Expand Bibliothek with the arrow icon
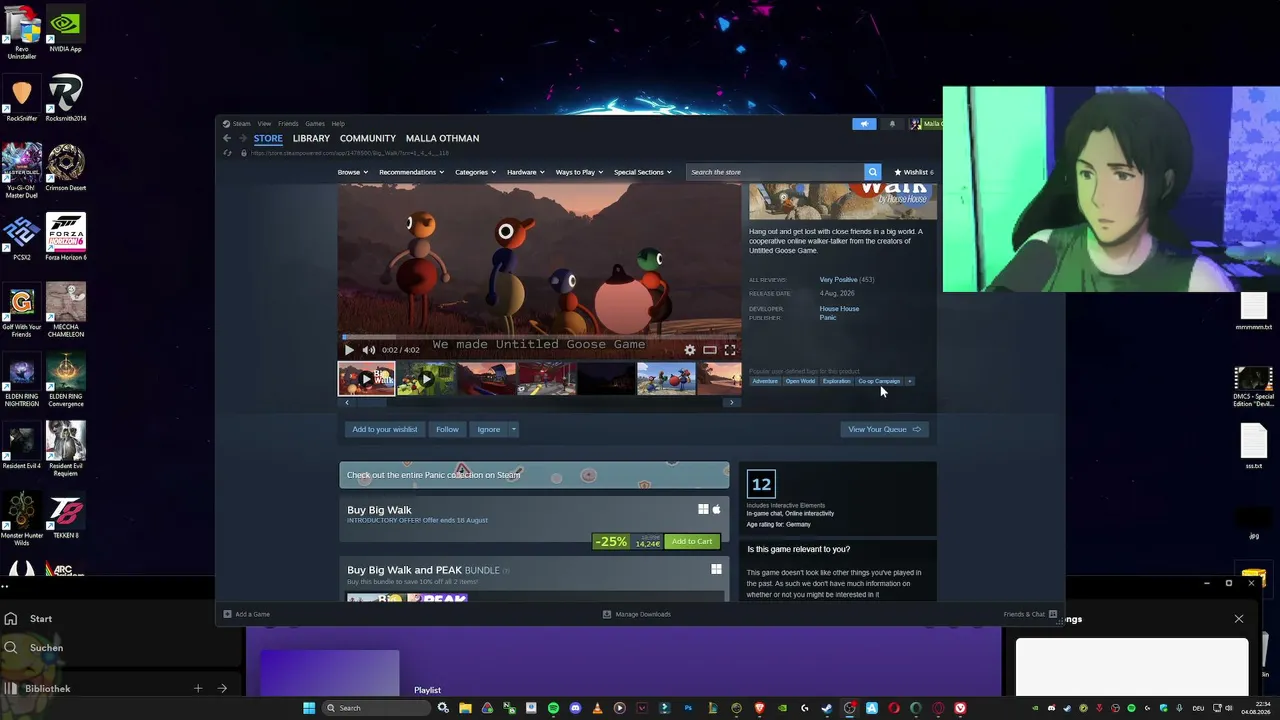This screenshot has height=720, width=1280. [x=222, y=688]
